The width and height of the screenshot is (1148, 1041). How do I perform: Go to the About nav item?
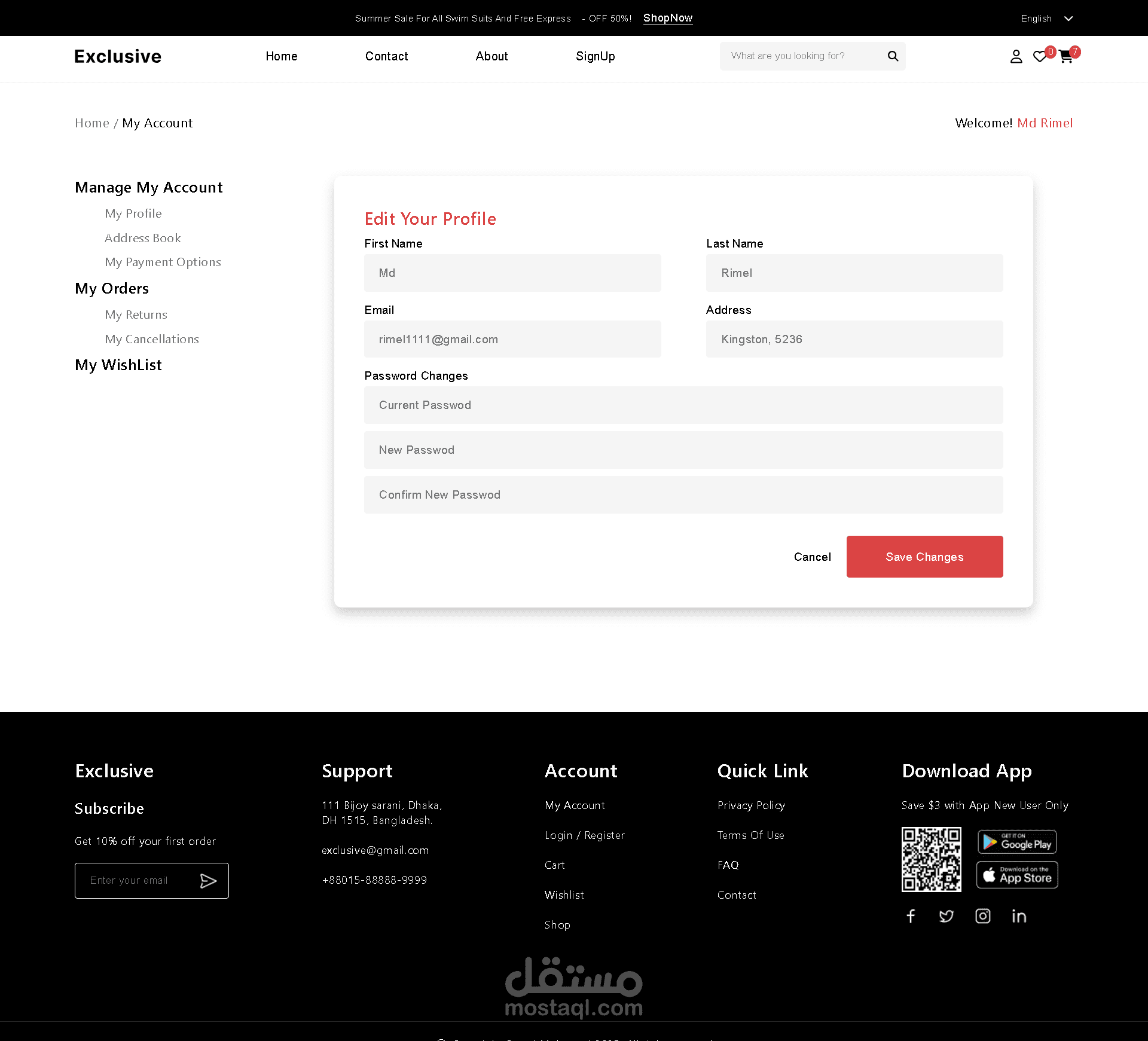coord(491,56)
